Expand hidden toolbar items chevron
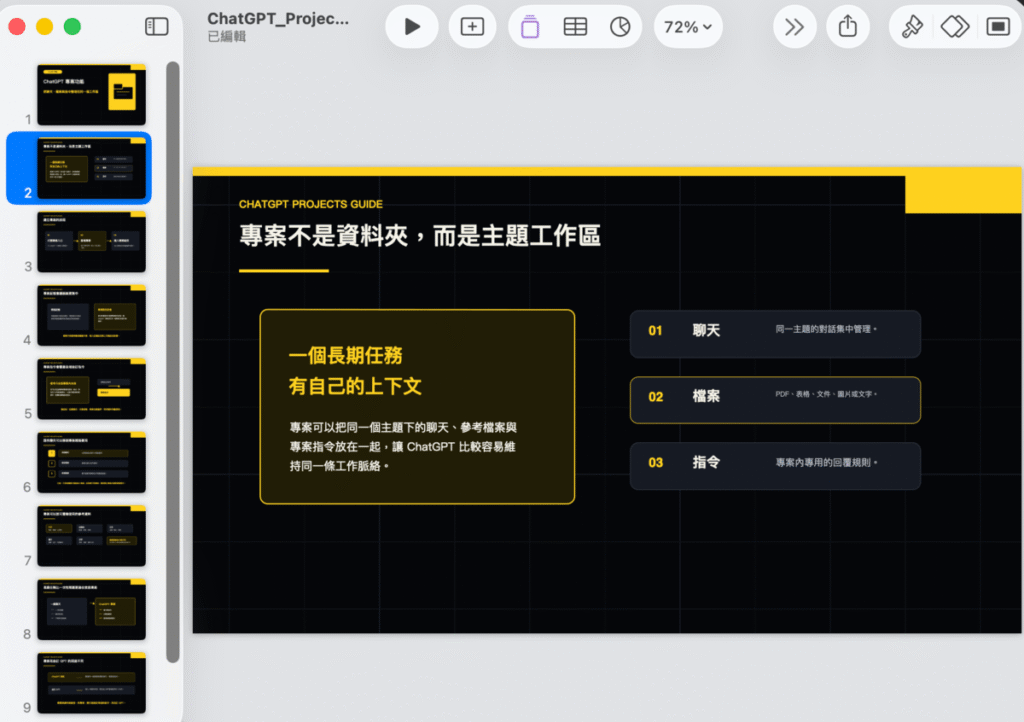1024x722 pixels. [x=794, y=27]
